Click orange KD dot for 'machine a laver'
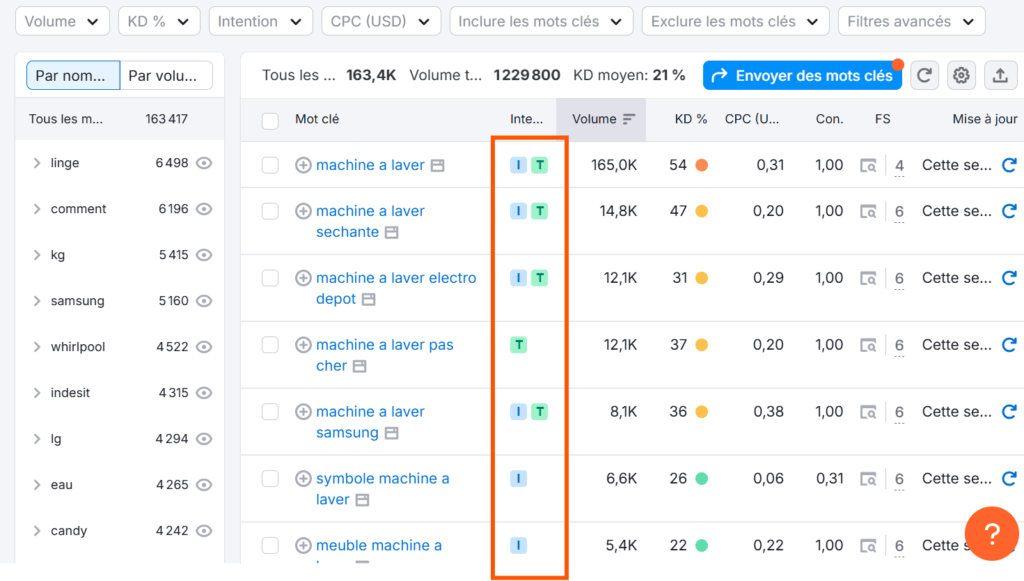Screen dimensions: 1024x581 tap(701, 165)
